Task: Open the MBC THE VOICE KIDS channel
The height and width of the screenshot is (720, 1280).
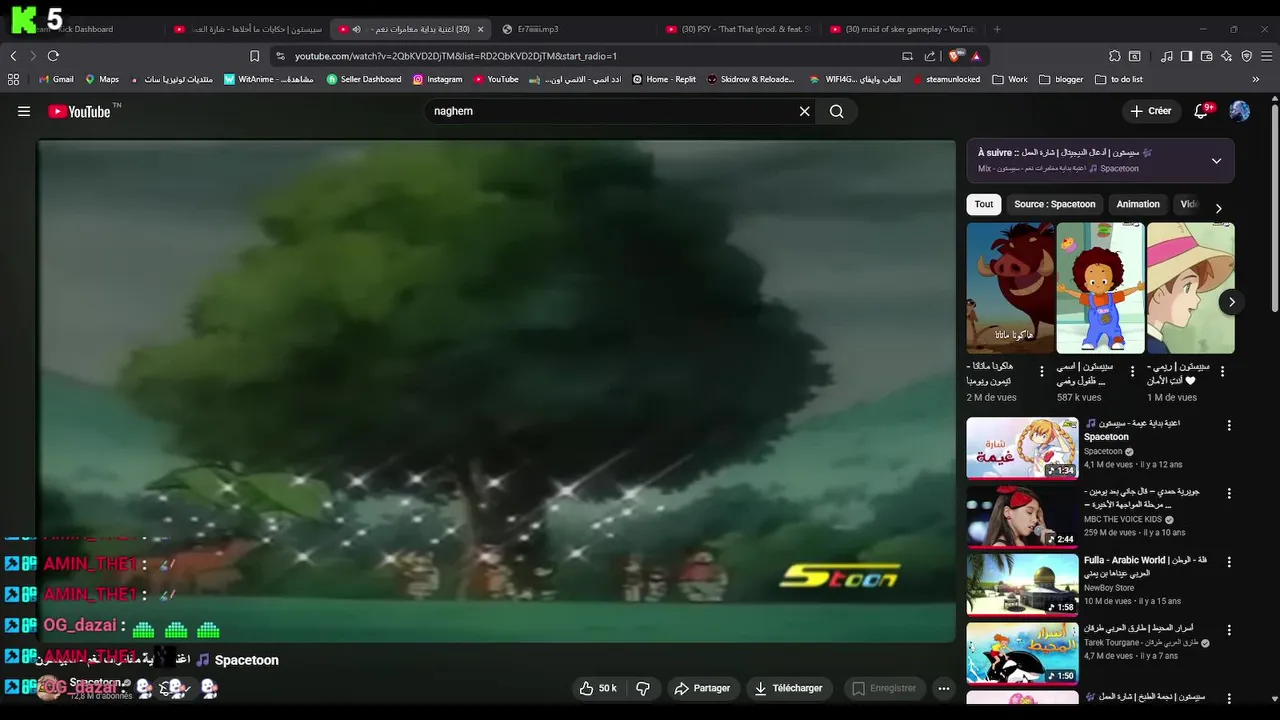Action: coord(1123,520)
